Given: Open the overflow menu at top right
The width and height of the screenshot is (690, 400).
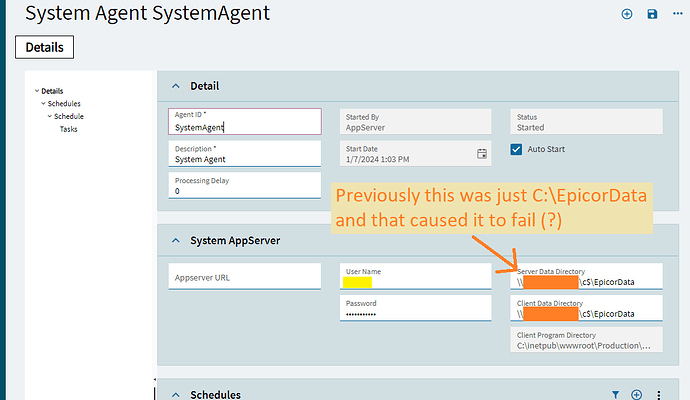Looking at the screenshot, I should coord(678,14).
